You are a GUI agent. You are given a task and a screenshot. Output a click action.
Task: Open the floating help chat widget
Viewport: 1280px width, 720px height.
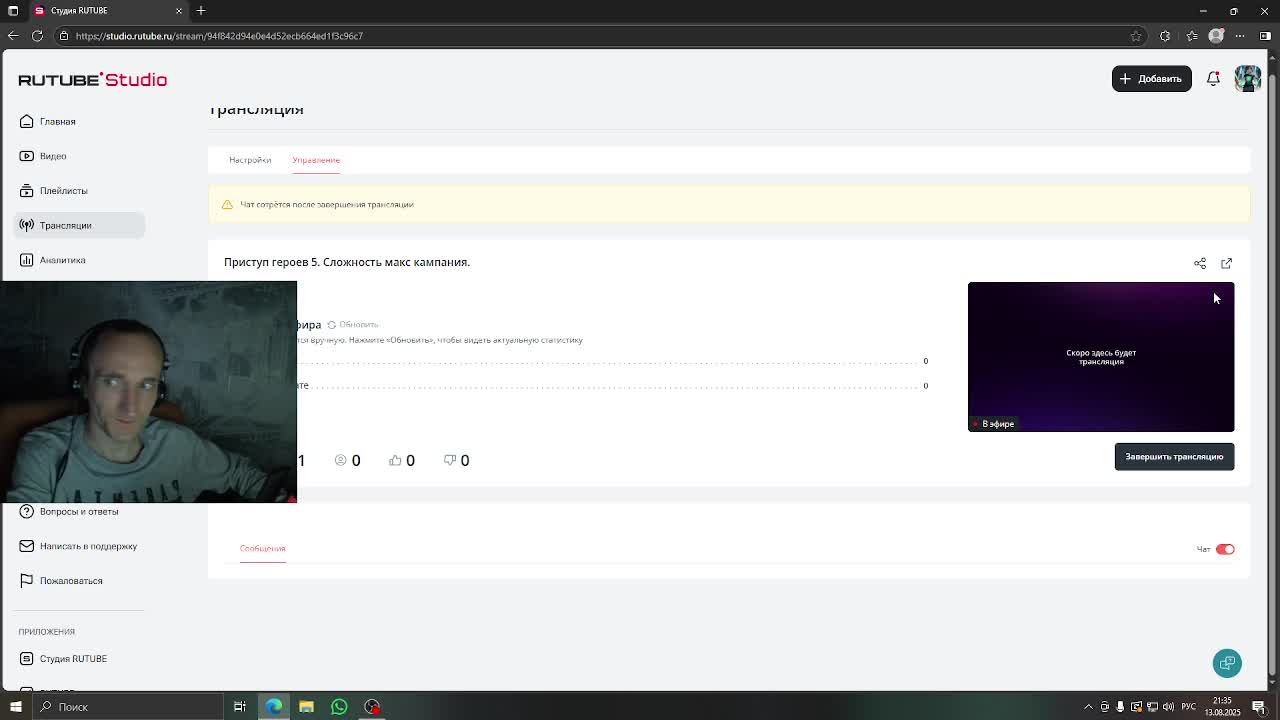click(1227, 663)
